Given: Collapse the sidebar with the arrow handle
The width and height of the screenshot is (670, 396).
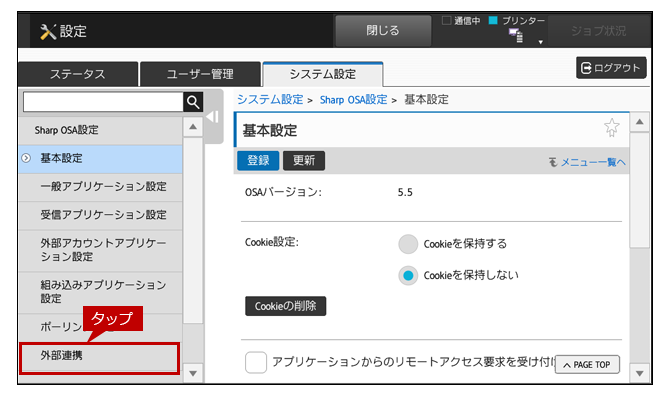Looking at the screenshot, I should [x=213, y=117].
